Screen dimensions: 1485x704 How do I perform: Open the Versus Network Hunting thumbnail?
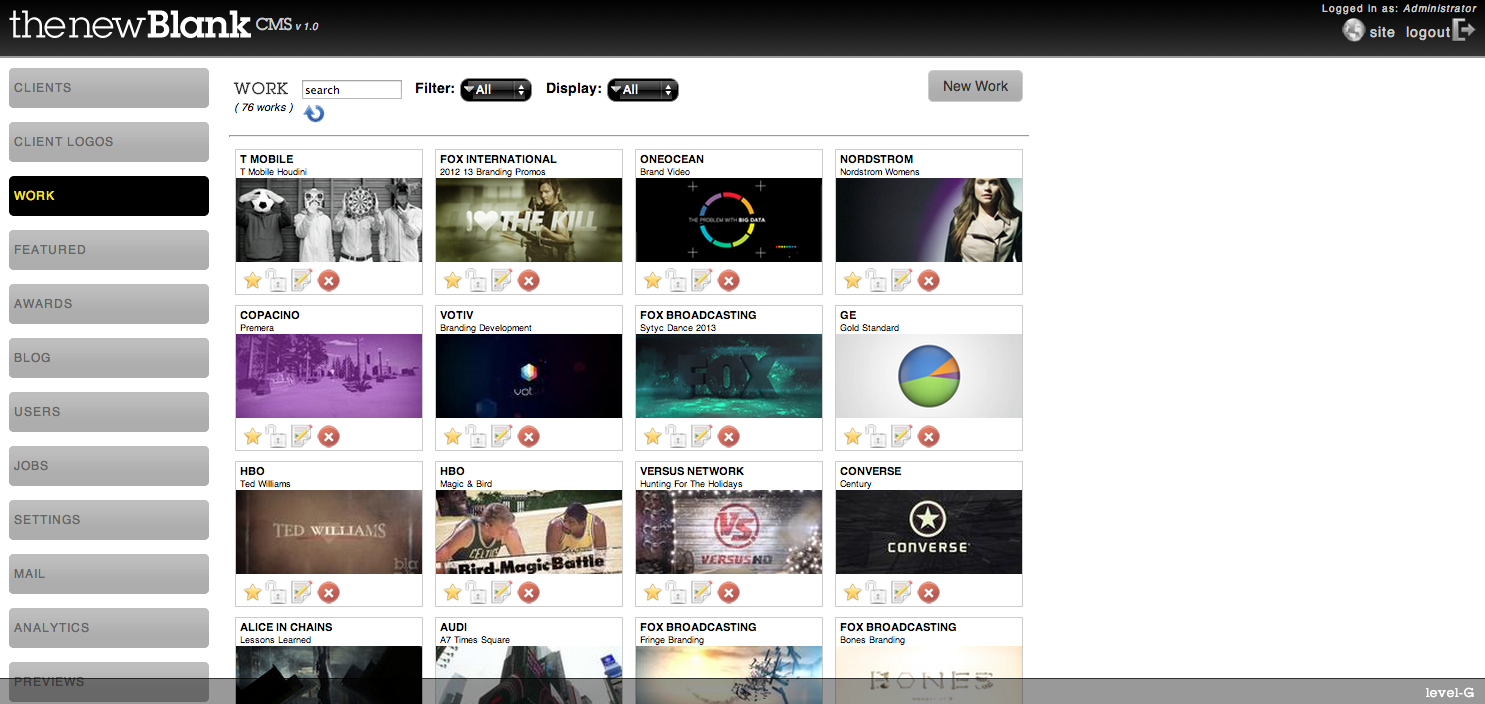729,532
